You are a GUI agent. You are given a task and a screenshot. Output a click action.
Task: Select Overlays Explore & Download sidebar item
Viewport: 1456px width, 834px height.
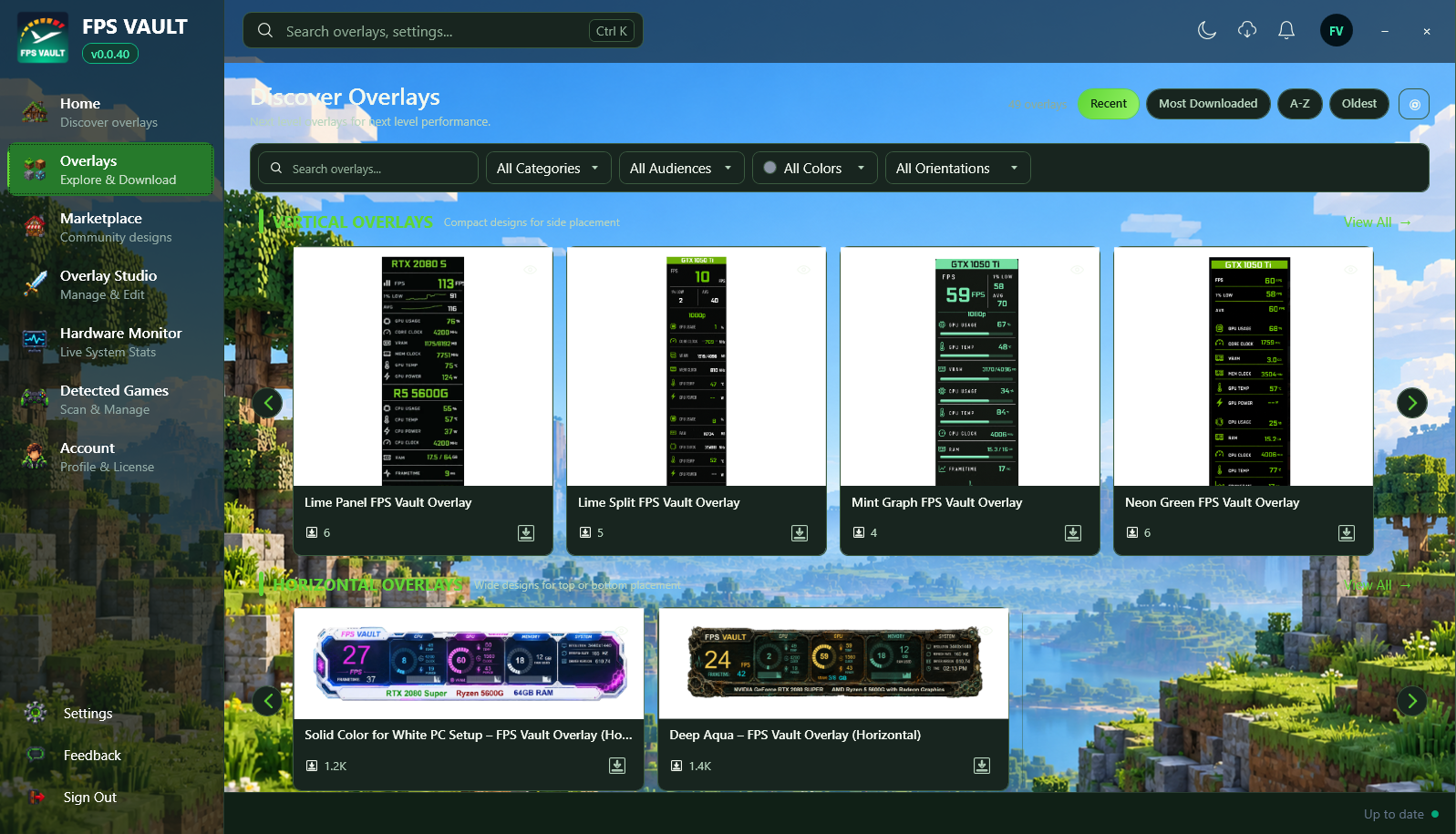[x=111, y=170]
